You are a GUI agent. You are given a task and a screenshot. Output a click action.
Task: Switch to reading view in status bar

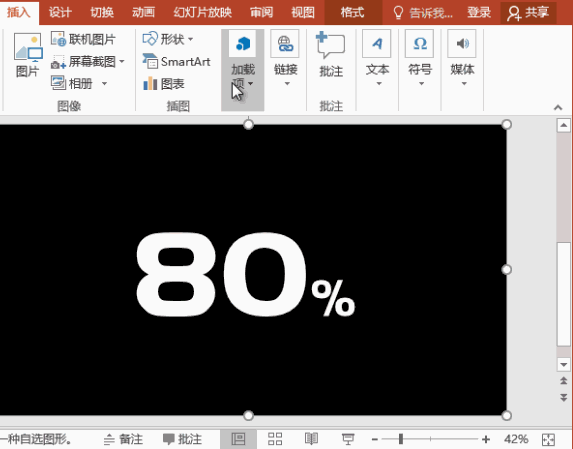pyautogui.click(x=311, y=439)
